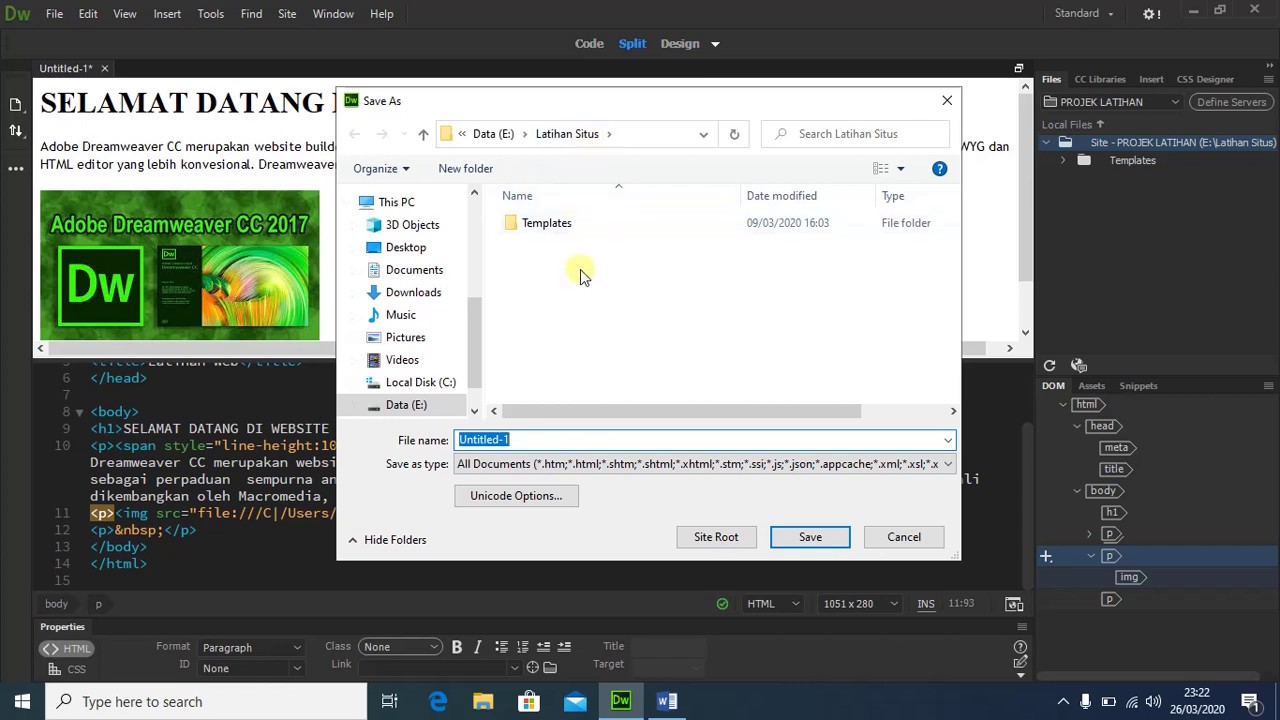1280x720 pixels.
Task: Click the Cancel button in Save As
Action: click(x=904, y=537)
